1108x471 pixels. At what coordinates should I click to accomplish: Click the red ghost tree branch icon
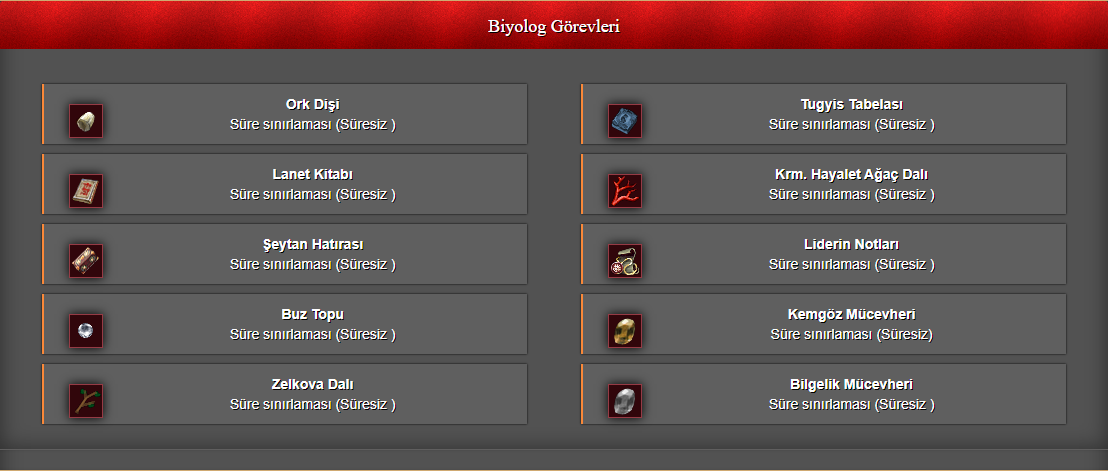pos(625,191)
